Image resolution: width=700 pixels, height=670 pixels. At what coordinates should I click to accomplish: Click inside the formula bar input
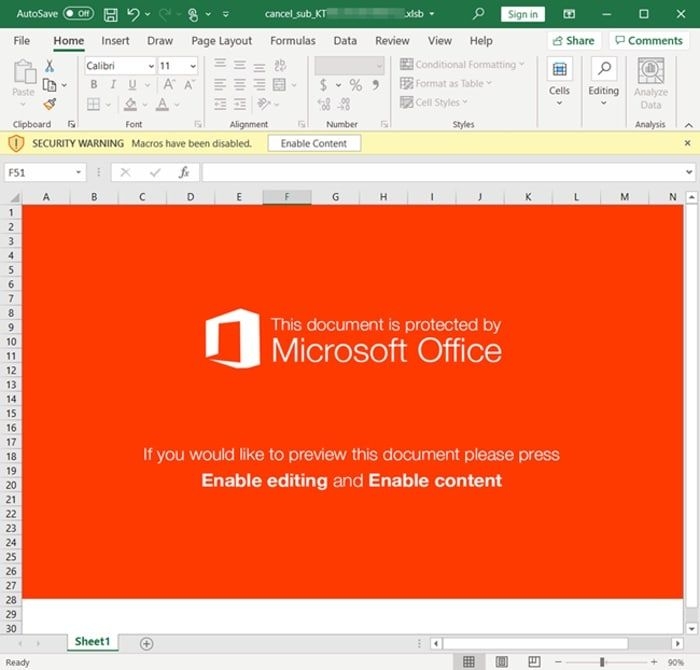click(443, 172)
